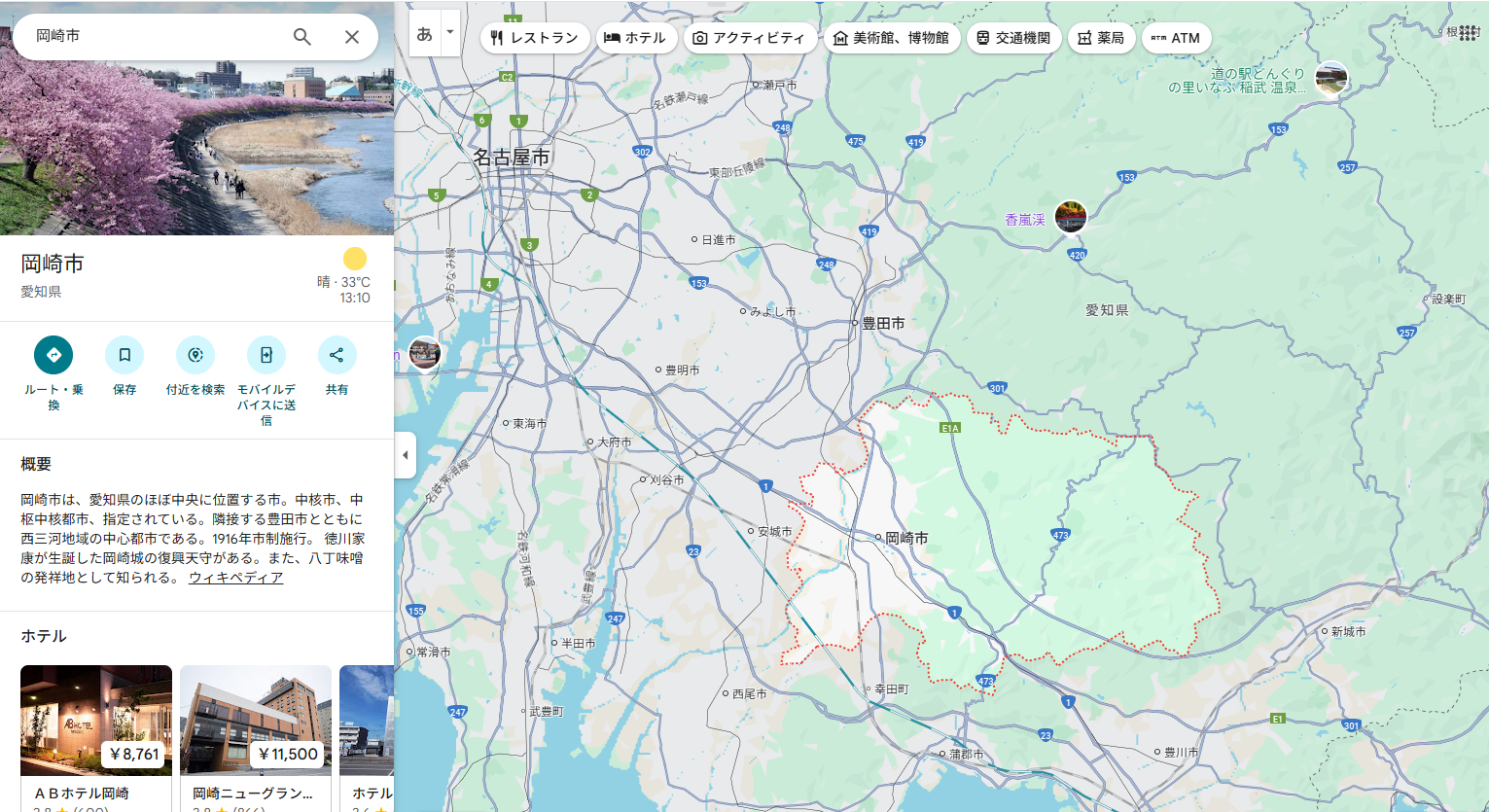Click the 岡崎市 panel title
1489x812 pixels.
point(53,264)
